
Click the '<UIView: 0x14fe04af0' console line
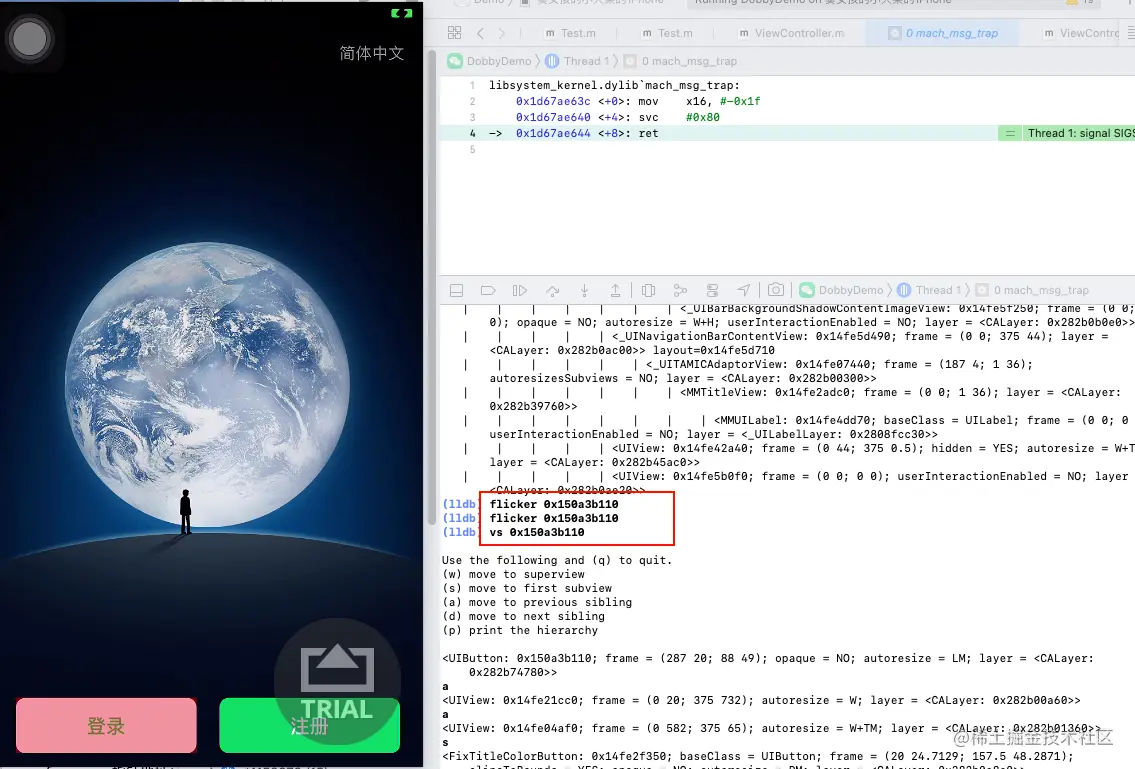pyautogui.click(x=771, y=728)
